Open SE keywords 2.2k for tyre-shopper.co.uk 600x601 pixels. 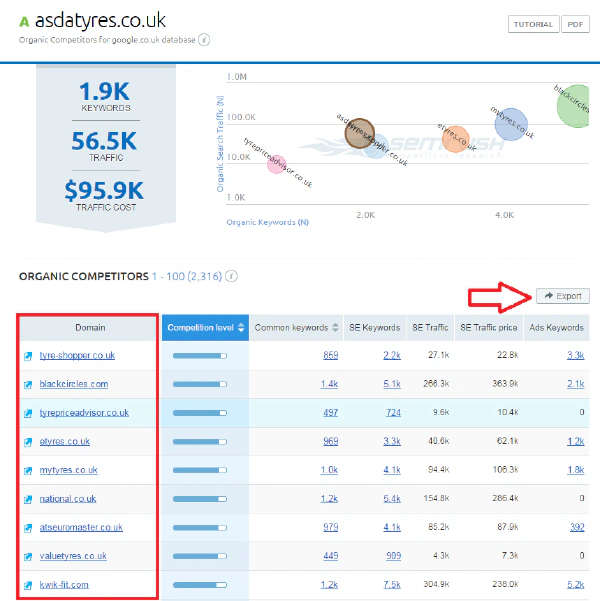point(392,355)
